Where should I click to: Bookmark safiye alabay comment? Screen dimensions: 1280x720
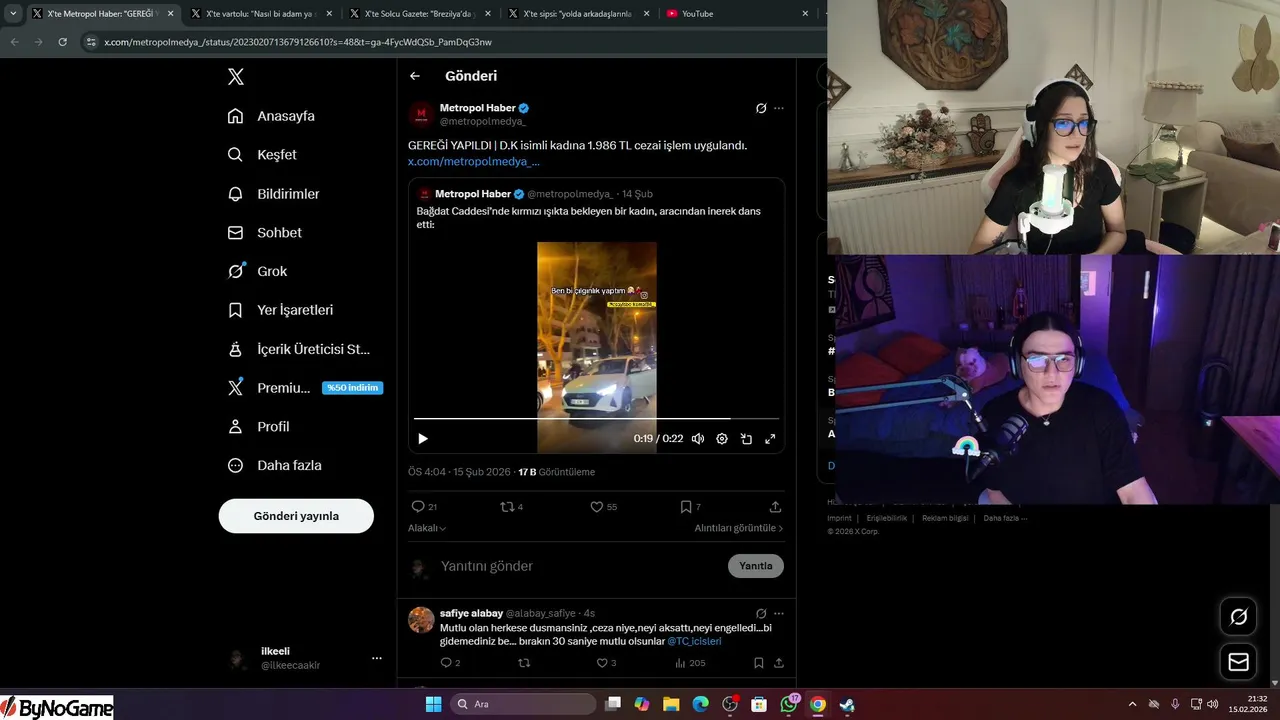[x=759, y=663]
